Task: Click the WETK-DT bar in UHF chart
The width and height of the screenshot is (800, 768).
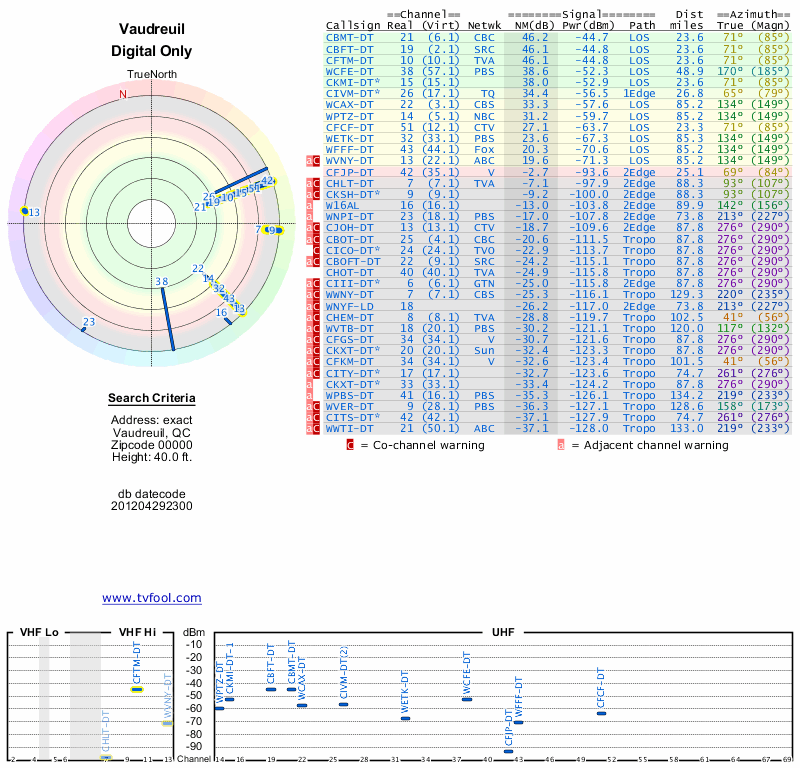Action: point(405,719)
